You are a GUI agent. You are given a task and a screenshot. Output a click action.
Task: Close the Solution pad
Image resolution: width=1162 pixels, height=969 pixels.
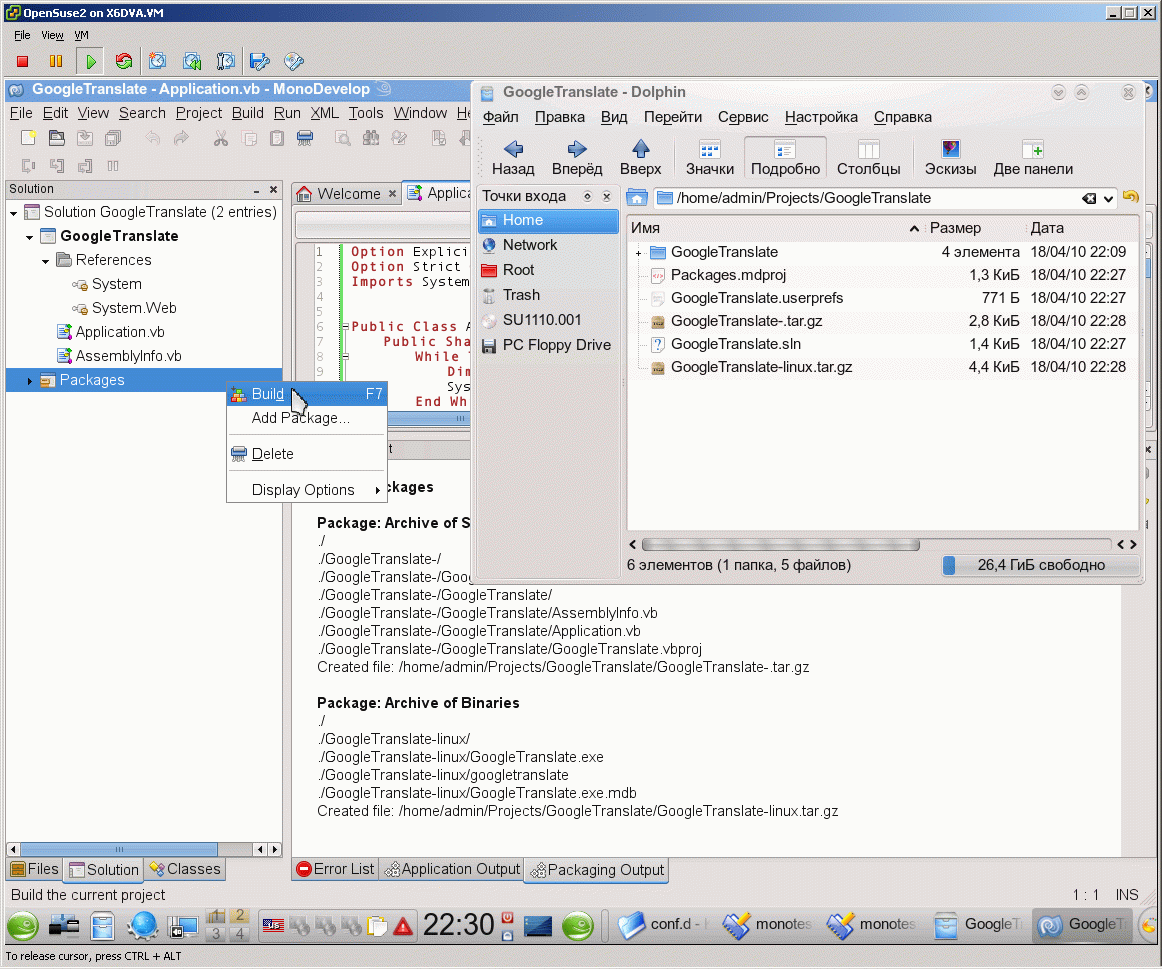pos(273,190)
